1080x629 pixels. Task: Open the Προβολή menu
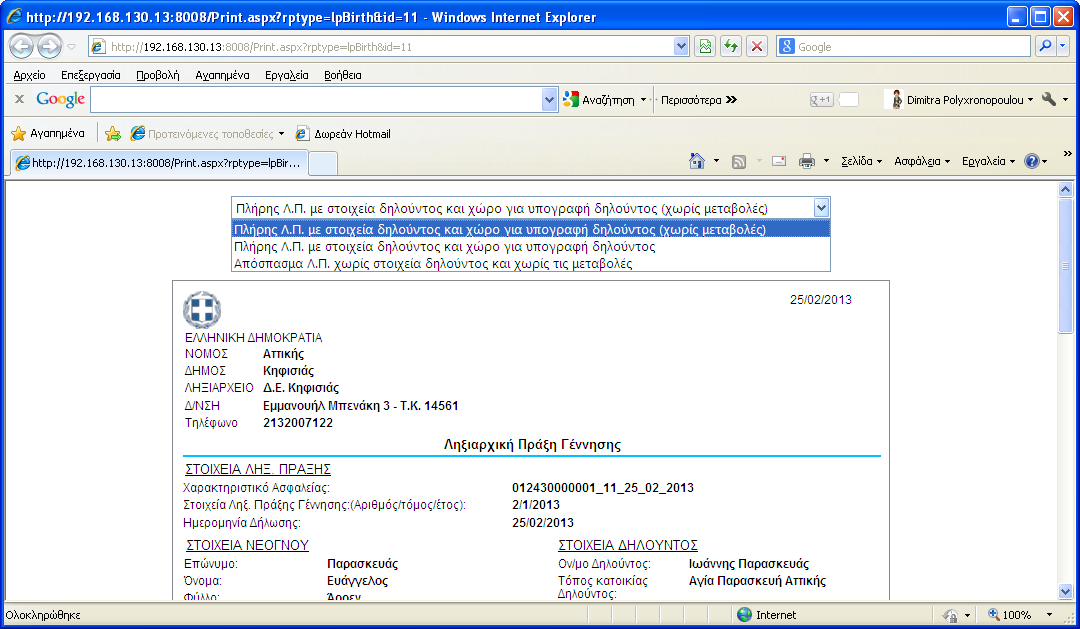(x=158, y=75)
